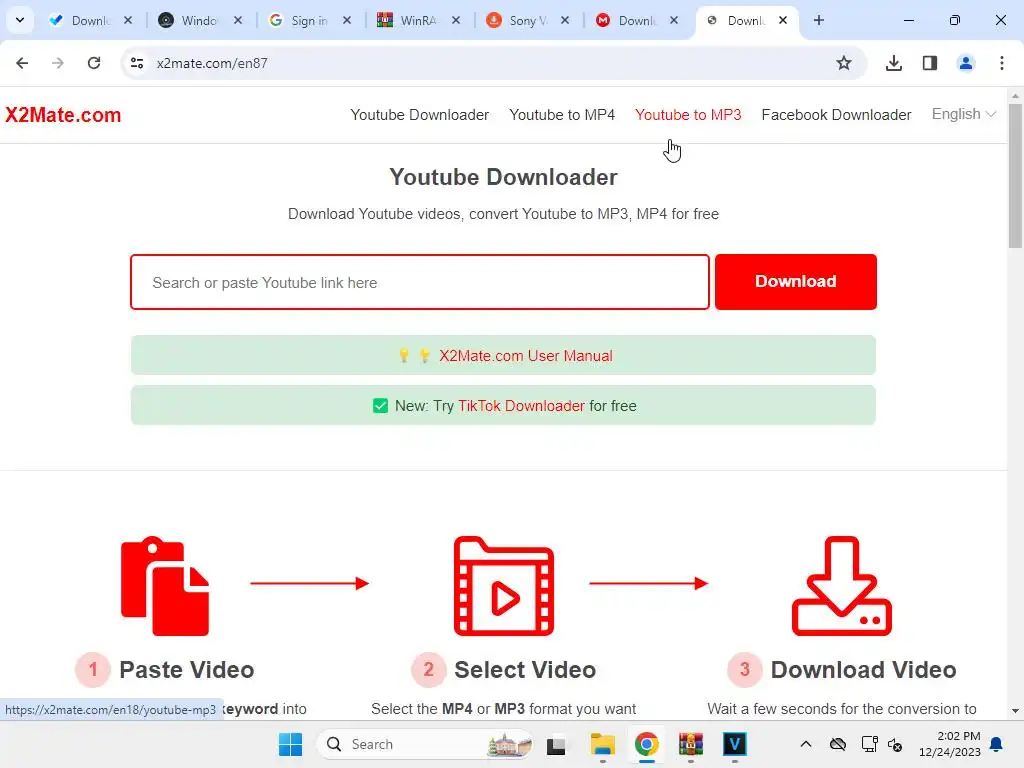Screen dimensions: 1024x768
Task: Click the browser forward arrow
Action: tap(58, 63)
